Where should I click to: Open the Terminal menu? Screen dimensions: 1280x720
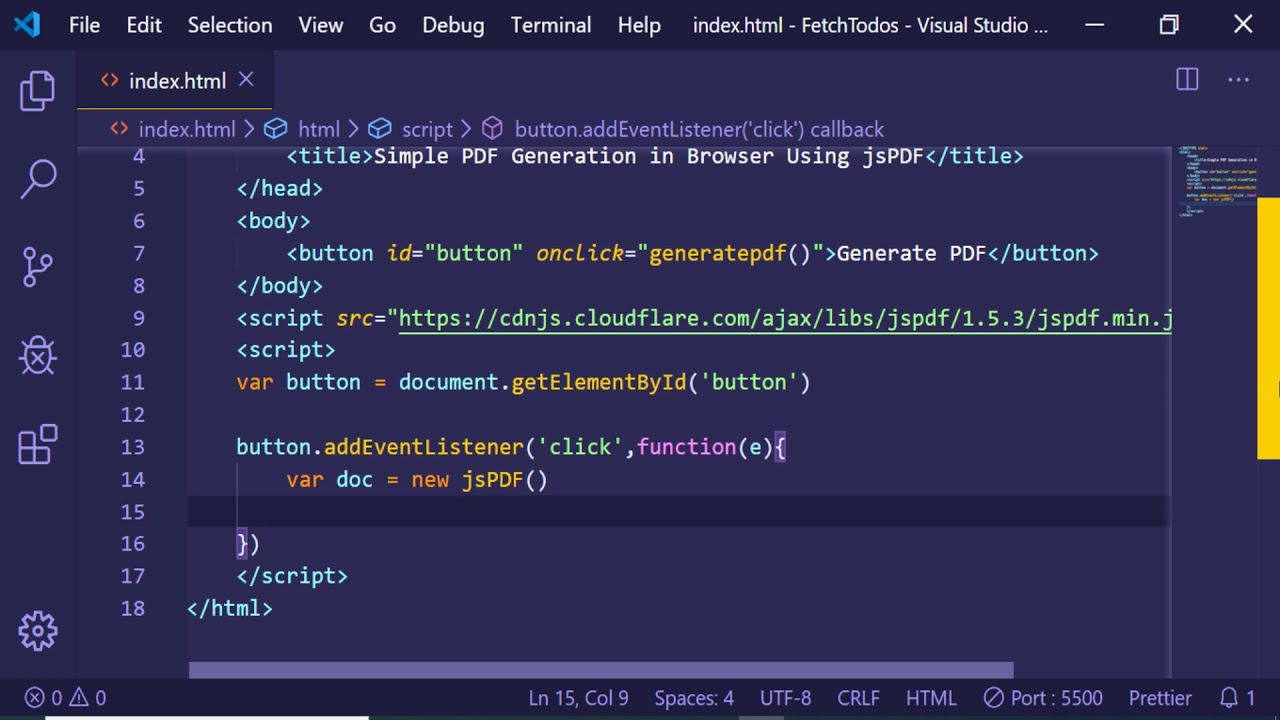pyautogui.click(x=550, y=25)
